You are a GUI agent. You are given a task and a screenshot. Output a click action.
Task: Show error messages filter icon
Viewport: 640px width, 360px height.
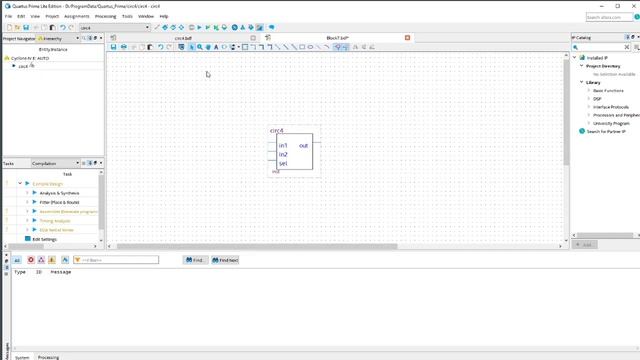point(31,260)
